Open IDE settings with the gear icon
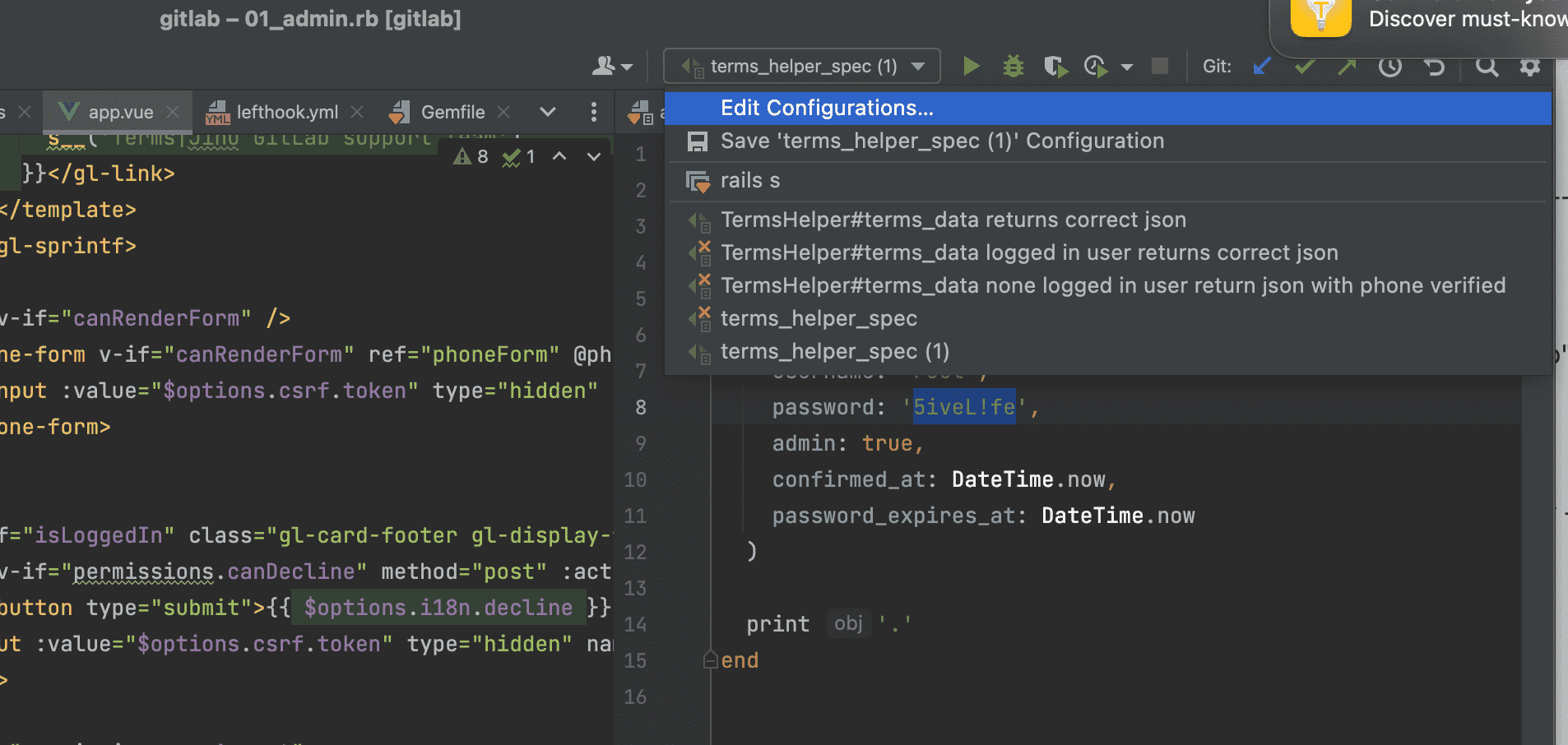 tap(1531, 67)
